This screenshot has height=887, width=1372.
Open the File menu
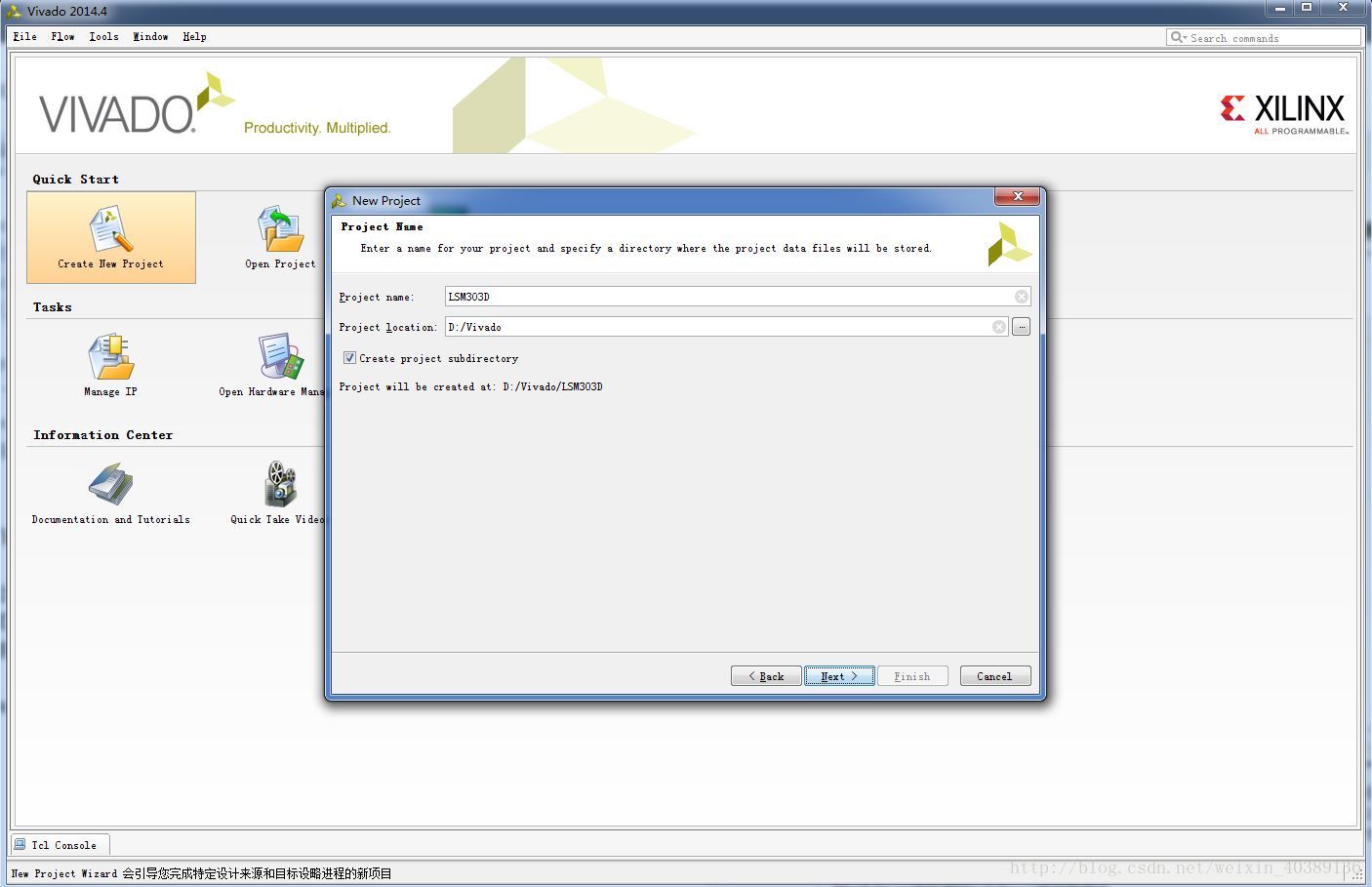(x=25, y=37)
